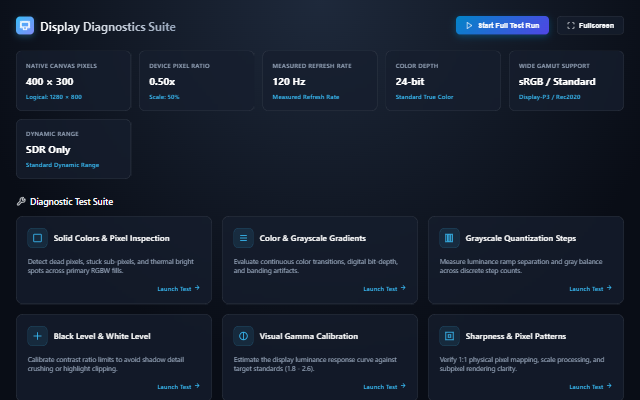Click the Sharpness & Pixel Patterns icon
The width and height of the screenshot is (640, 400).
click(449, 336)
